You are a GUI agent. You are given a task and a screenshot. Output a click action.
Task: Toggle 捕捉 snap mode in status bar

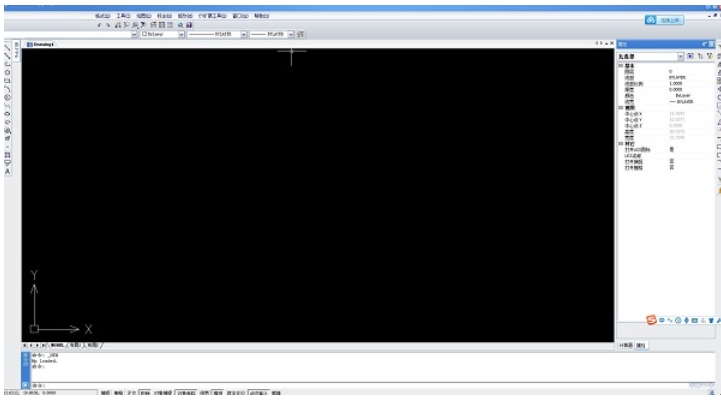tap(106, 393)
